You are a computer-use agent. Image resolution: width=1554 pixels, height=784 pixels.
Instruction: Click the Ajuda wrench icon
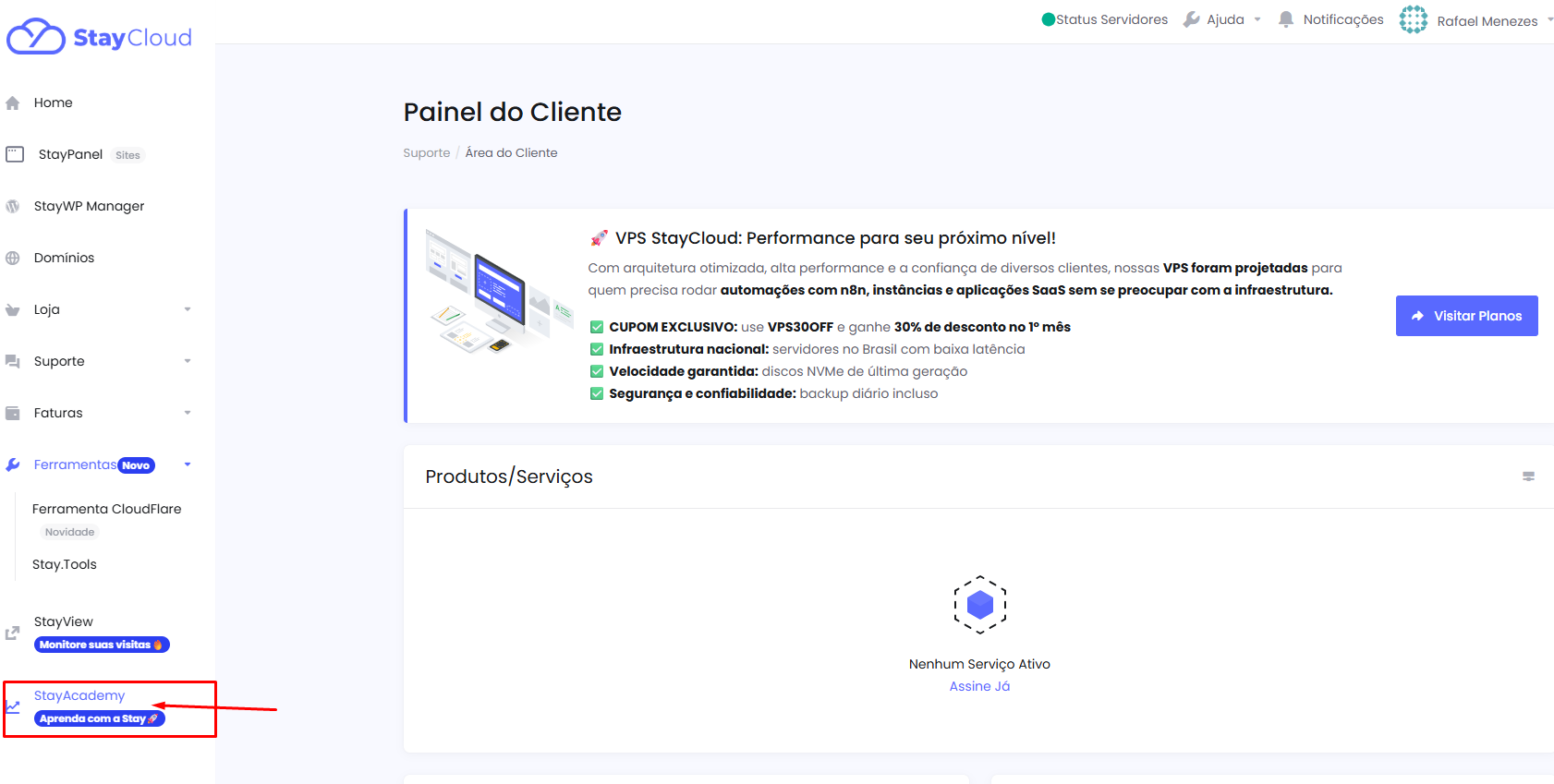tap(1192, 19)
